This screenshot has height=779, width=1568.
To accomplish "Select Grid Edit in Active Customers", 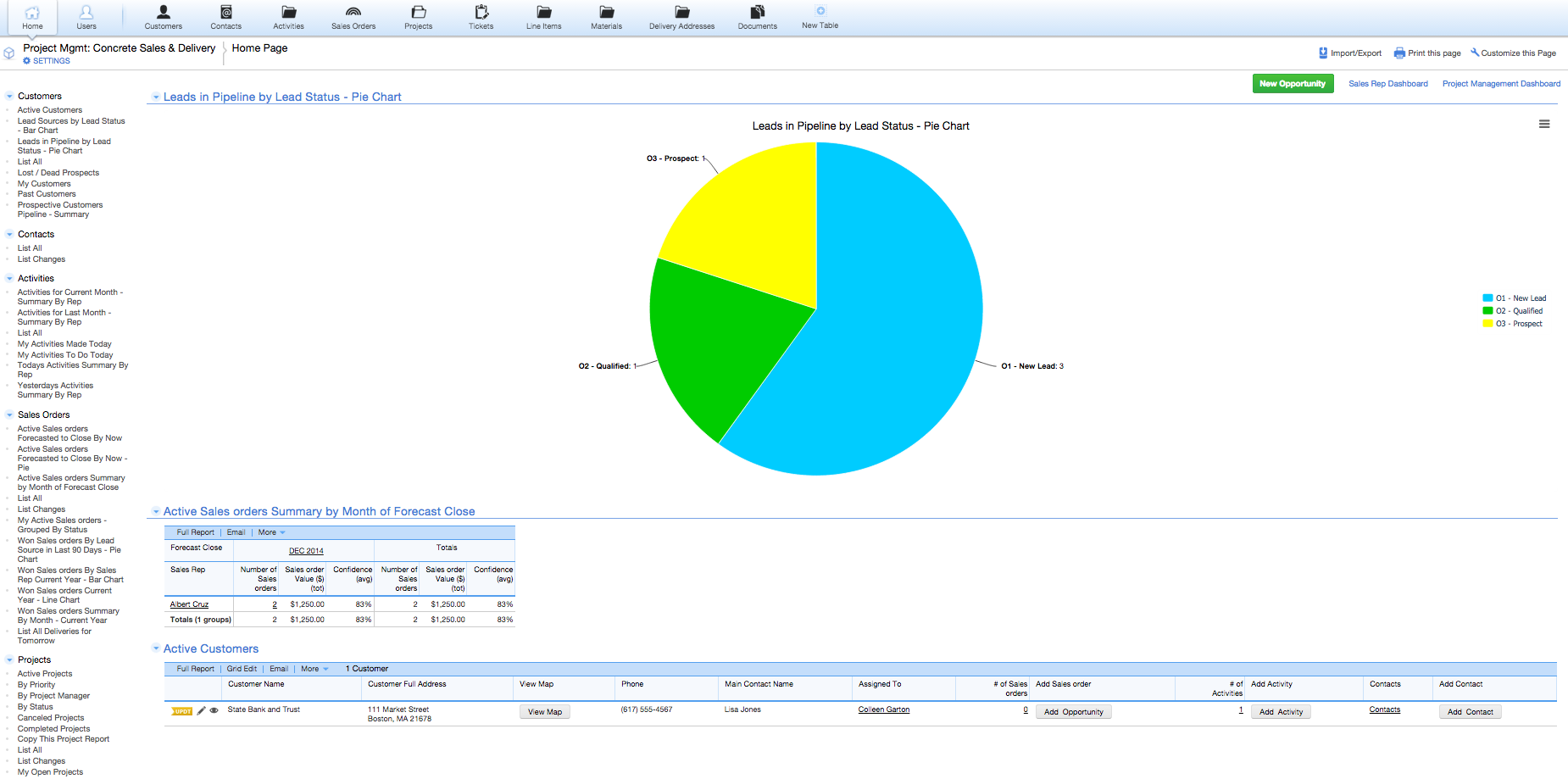I will coord(242,669).
